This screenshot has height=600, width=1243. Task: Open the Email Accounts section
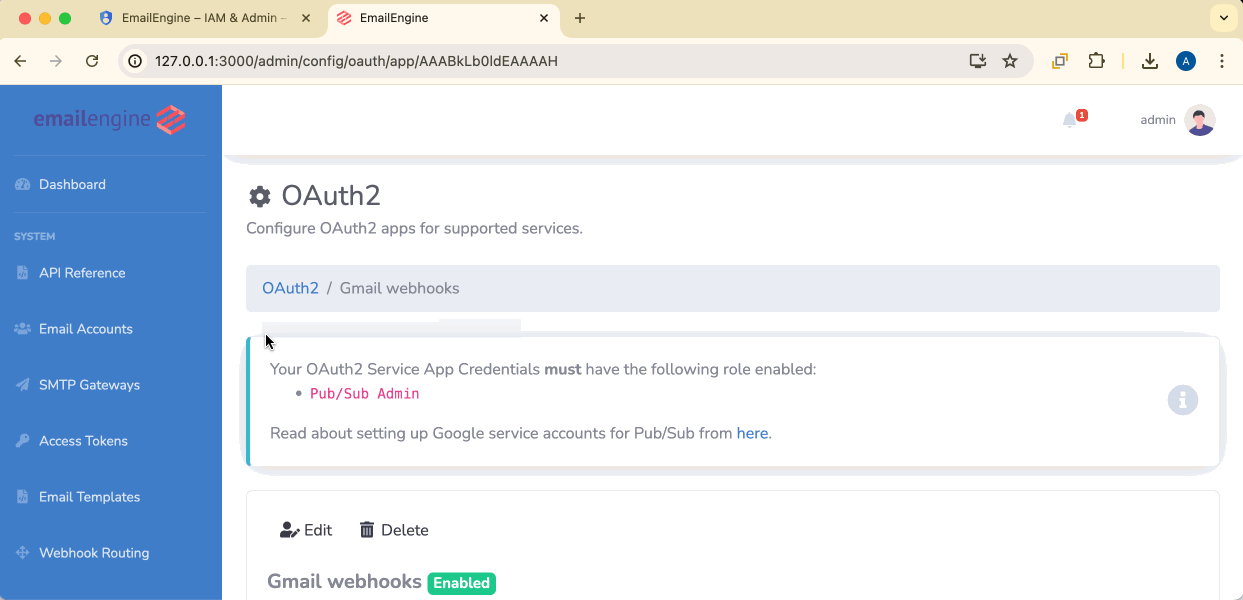87,328
